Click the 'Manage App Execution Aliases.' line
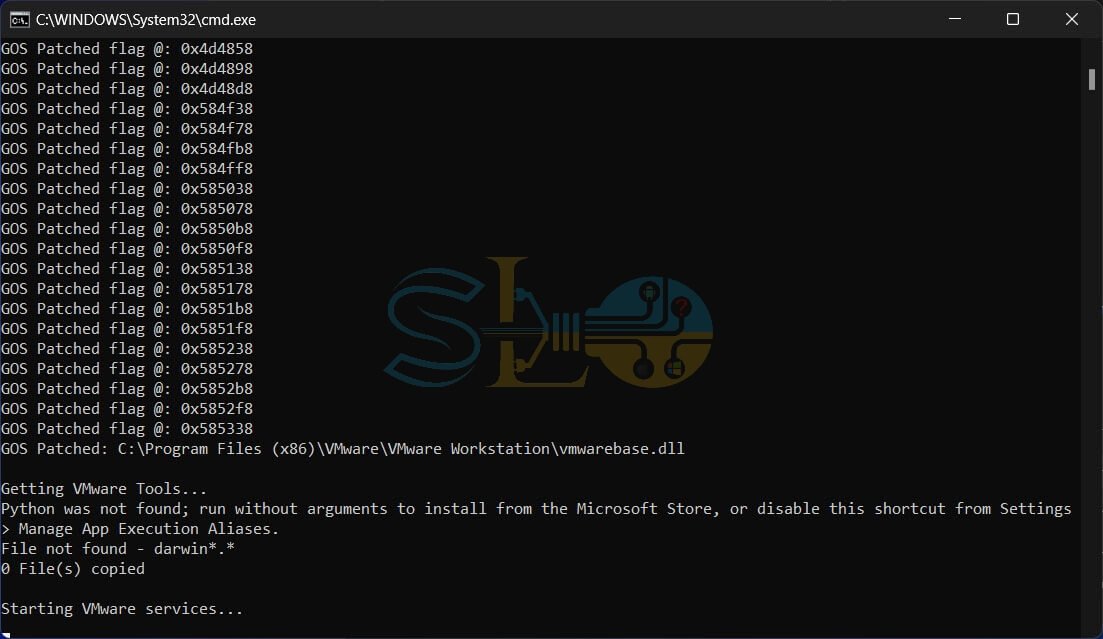1103x639 pixels. tap(140, 529)
